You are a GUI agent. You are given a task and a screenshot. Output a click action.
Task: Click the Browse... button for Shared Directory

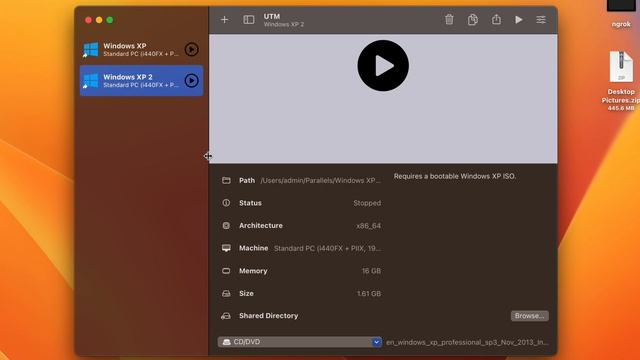(x=529, y=316)
